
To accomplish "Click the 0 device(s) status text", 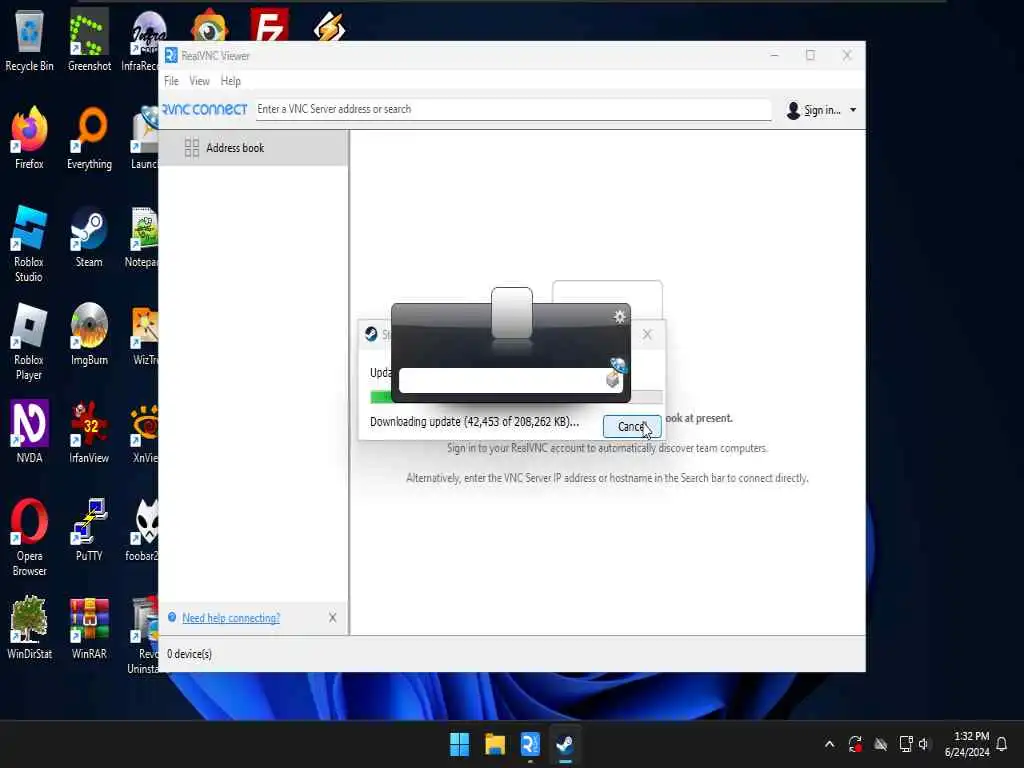I will [x=189, y=654].
